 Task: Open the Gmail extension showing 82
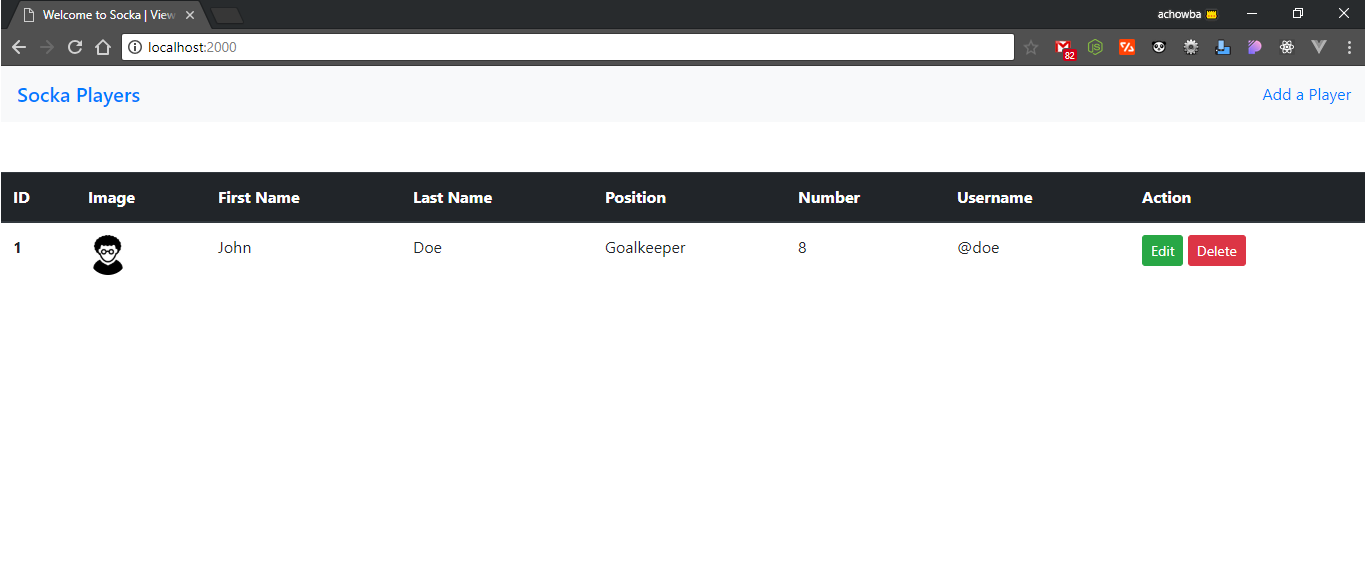(1064, 47)
